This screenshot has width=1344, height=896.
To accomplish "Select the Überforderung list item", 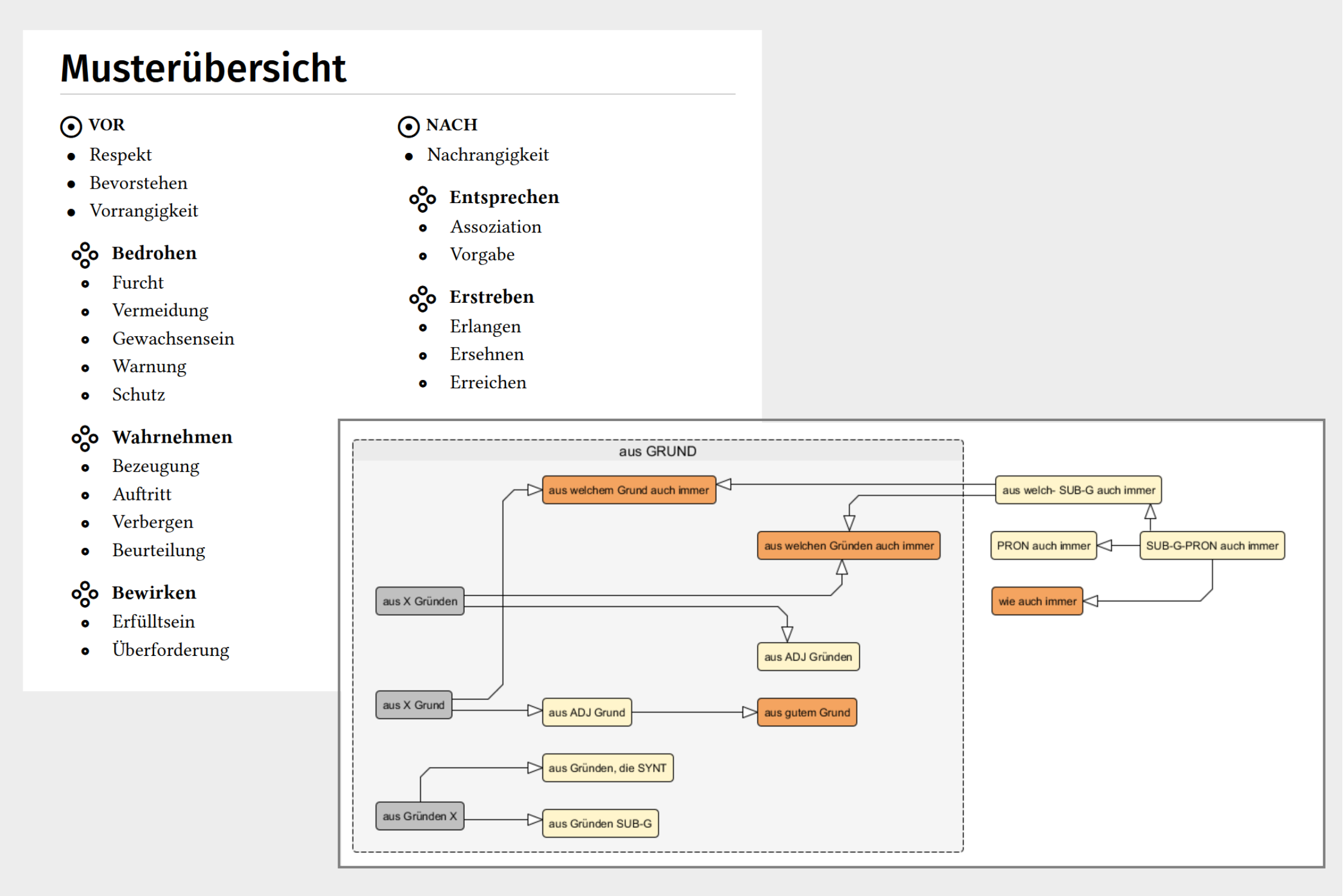I will pos(170,650).
